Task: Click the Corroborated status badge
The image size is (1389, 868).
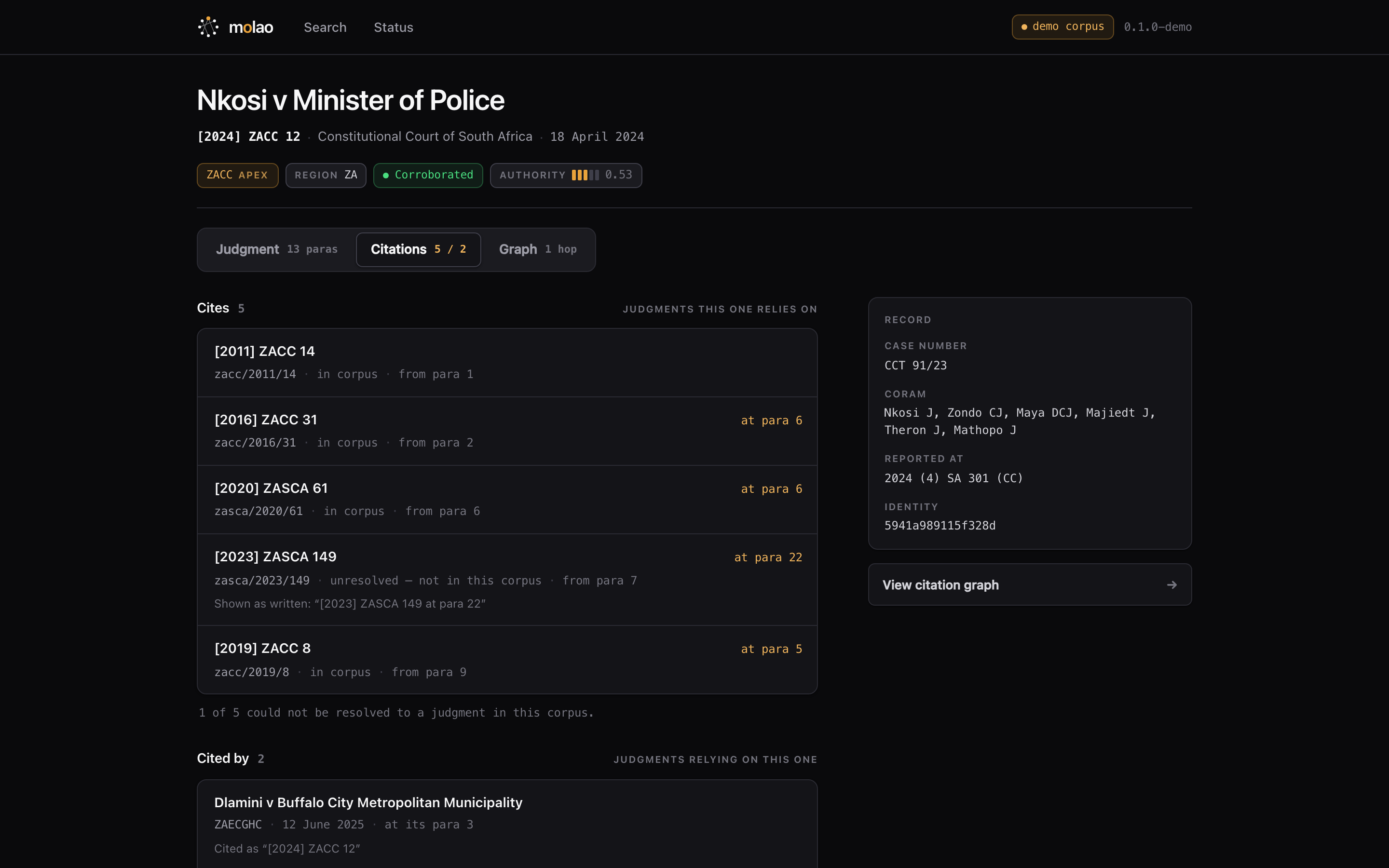Action: (428, 175)
